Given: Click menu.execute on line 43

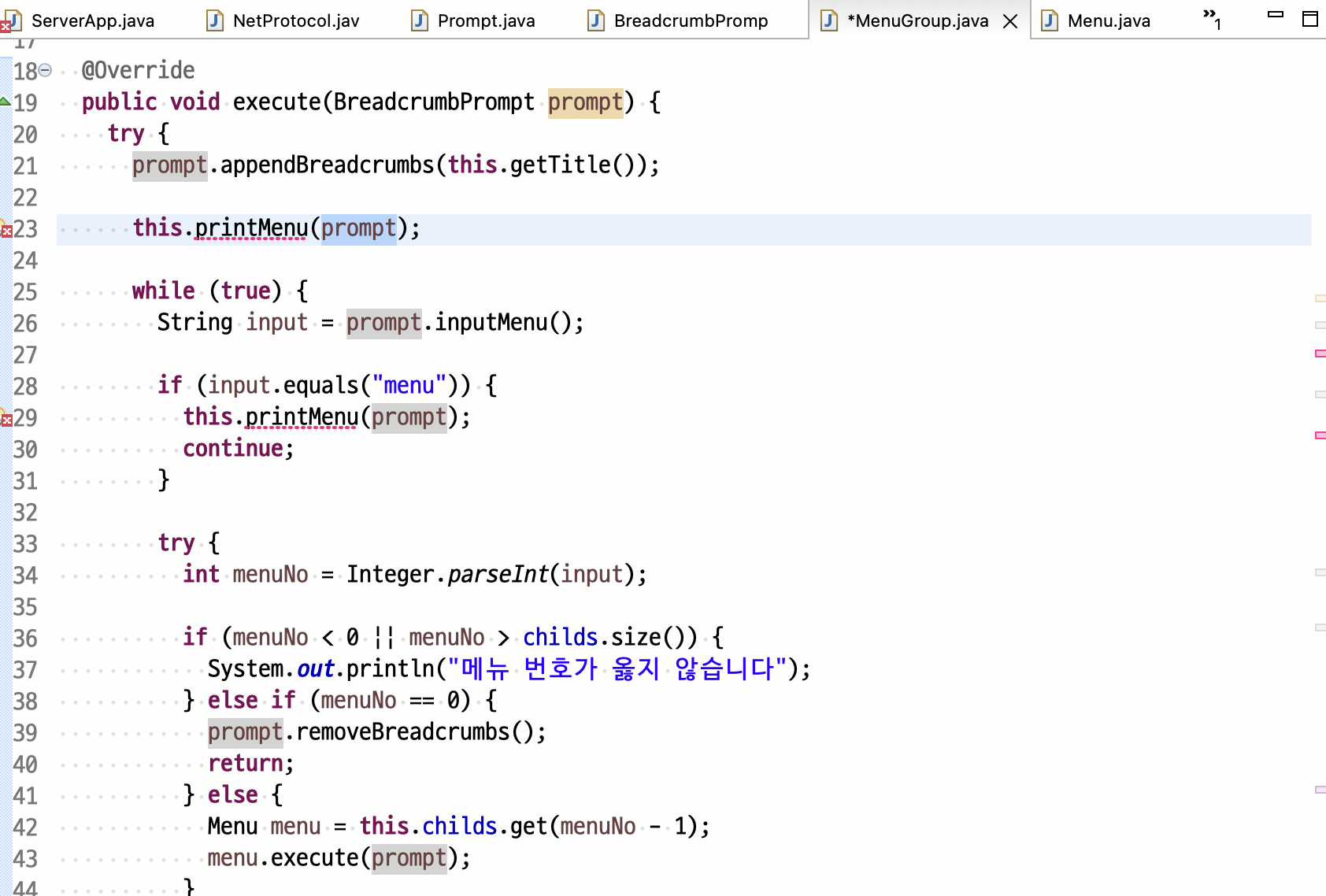Looking at the screenshot, I should point(283,858).
